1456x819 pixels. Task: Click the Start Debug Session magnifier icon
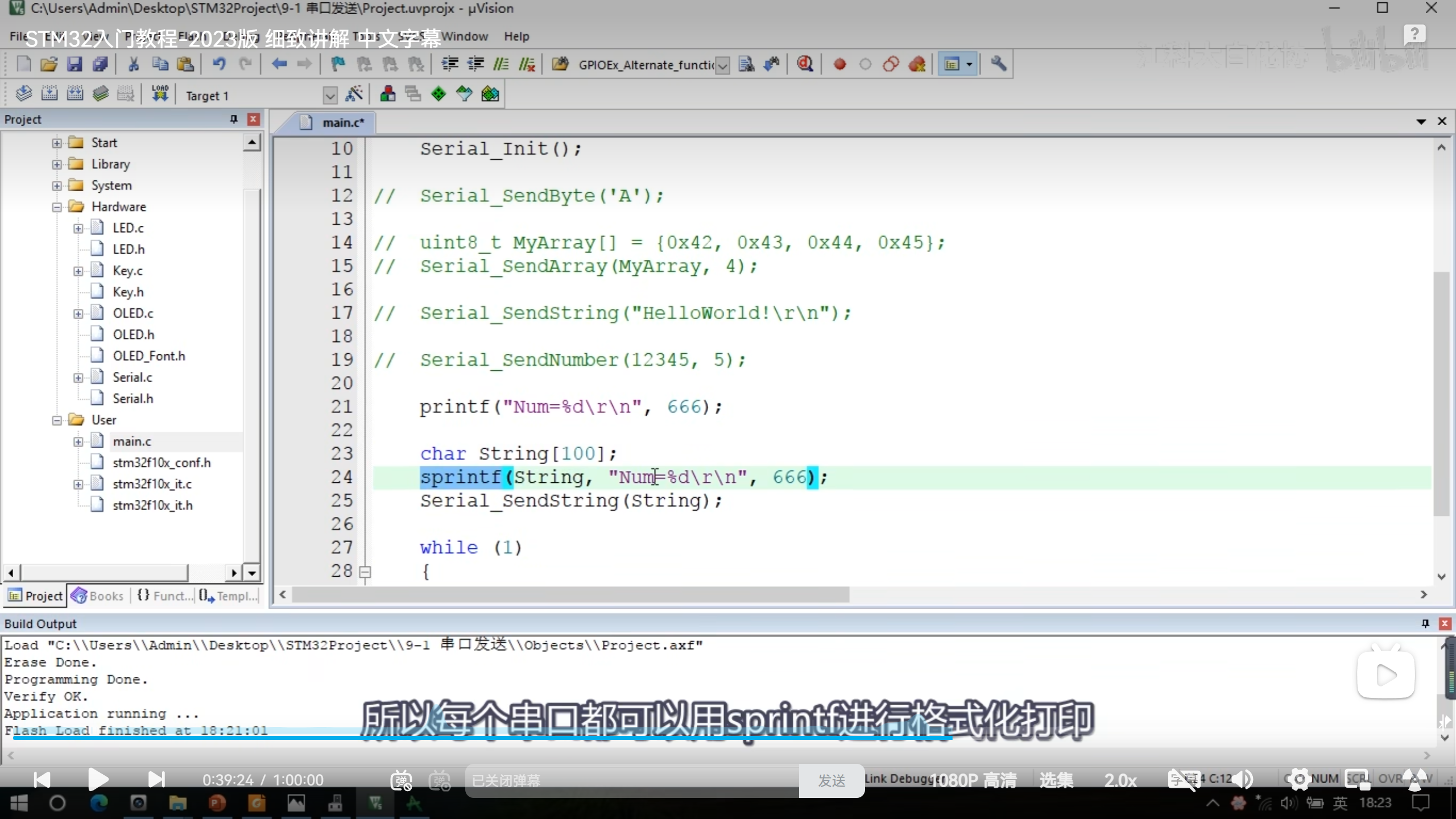pos(805,64)
